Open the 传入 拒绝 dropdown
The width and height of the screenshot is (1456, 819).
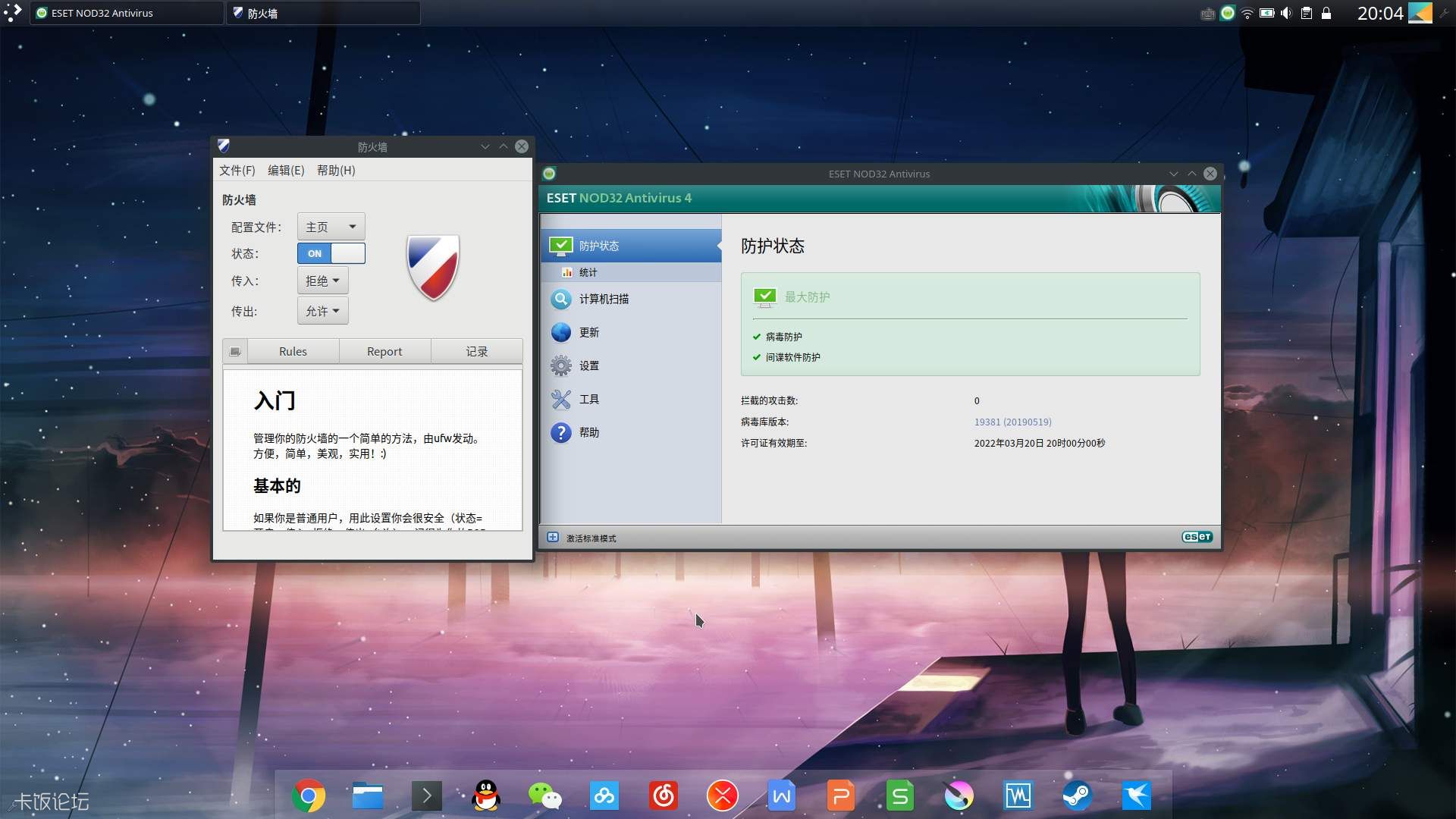click(322, 281)
